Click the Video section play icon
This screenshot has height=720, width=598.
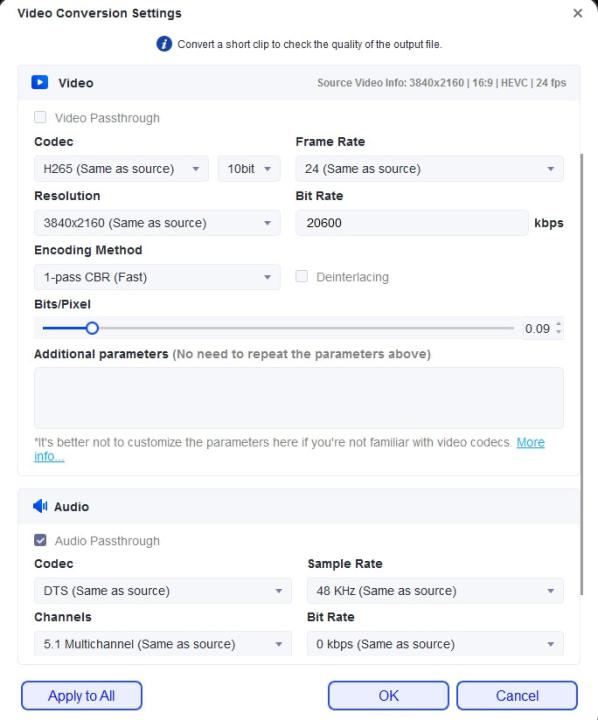point(39,82)
